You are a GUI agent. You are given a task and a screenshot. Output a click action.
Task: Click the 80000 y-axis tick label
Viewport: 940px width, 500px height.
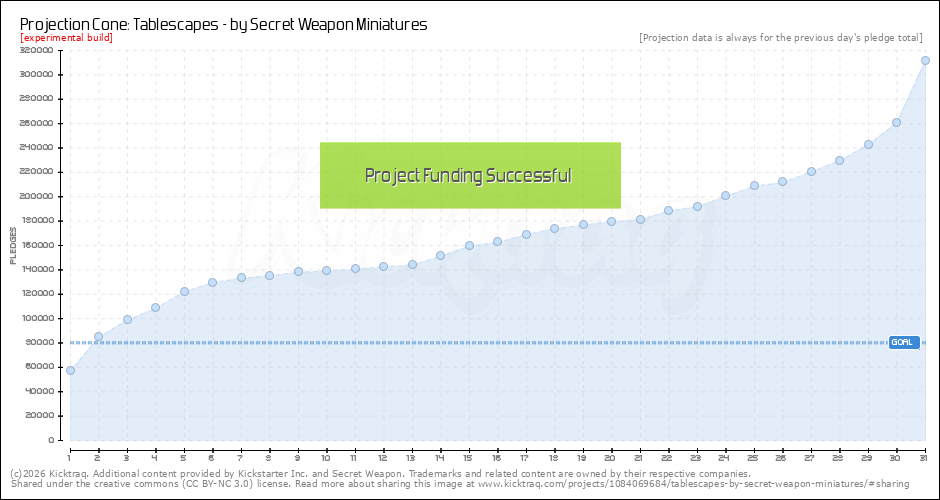click(39, 342)
